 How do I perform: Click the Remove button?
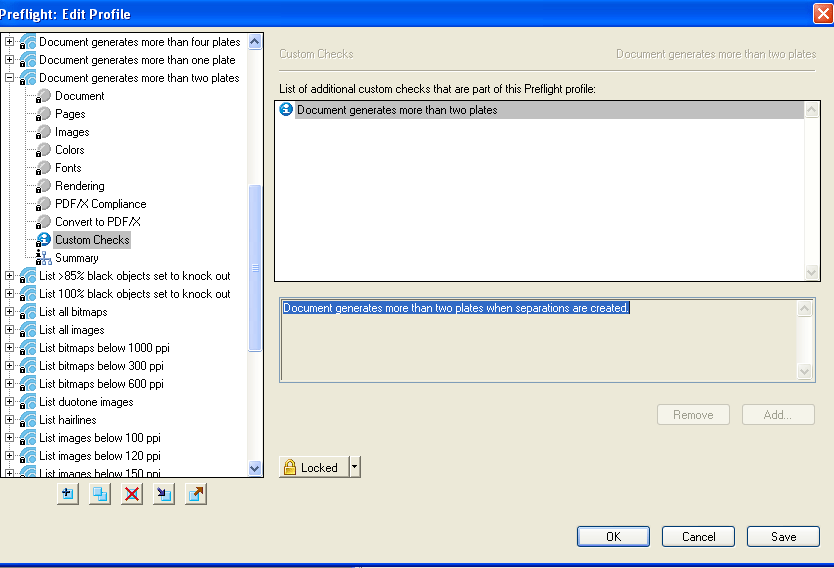693,415
